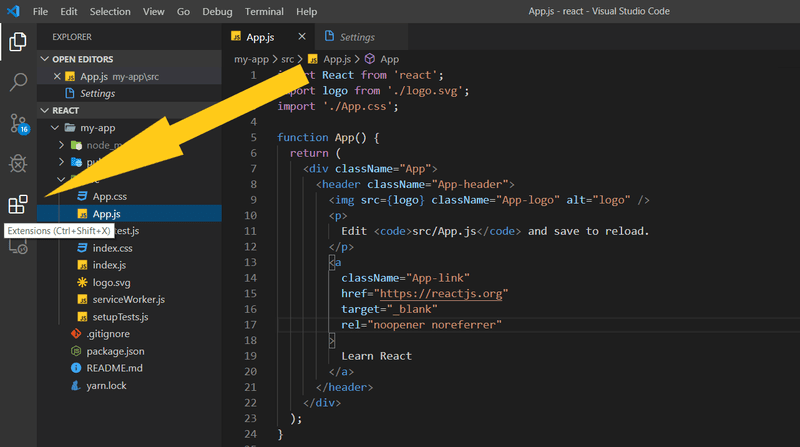Open README.md from the file tree
The image size is (800, 447).
(114, 368)
